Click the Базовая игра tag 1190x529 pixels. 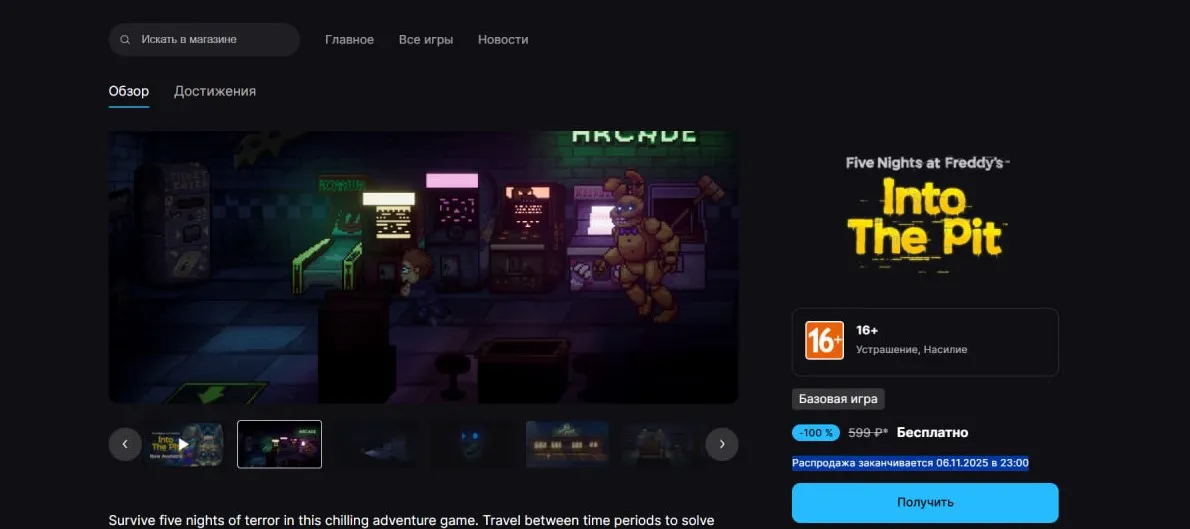[838, 399]
